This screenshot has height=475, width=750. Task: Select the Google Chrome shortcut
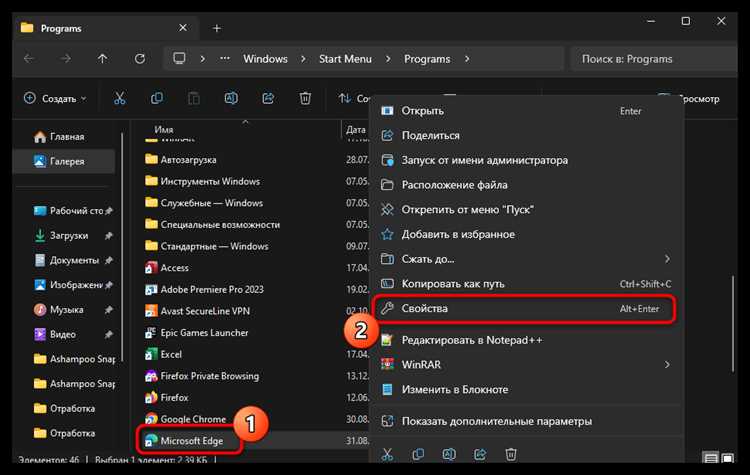[186, 419]
